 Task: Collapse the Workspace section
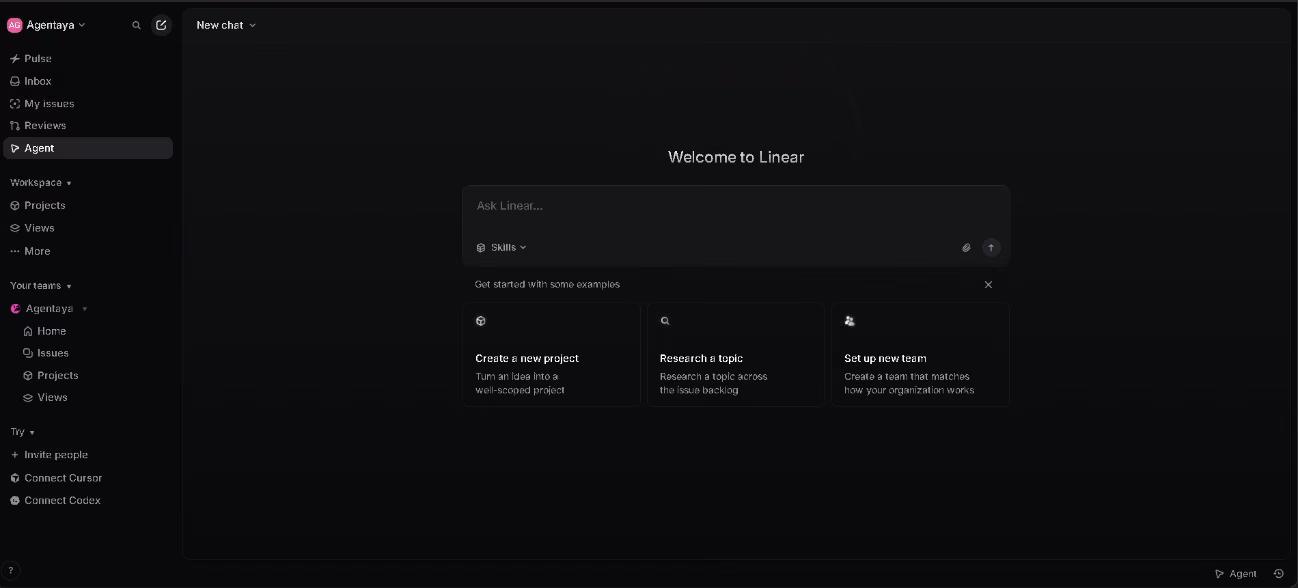[41, 183]
